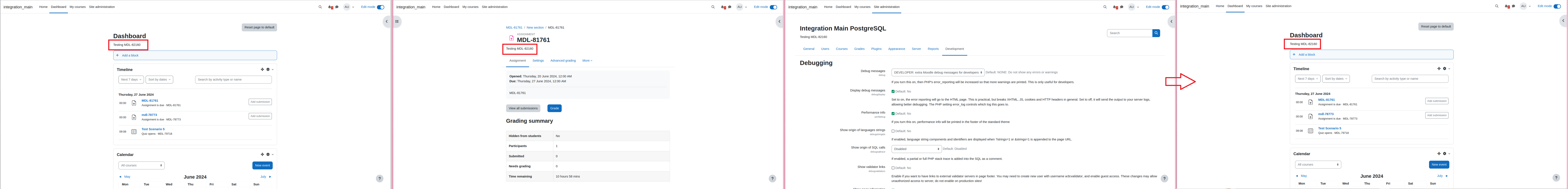Image resolution: width=1568 pixels, height=189 pixels.
Task: Click the move Calendar block icon, leftmost dashboard
Action: pyautogui.click(x=262, y=154)
